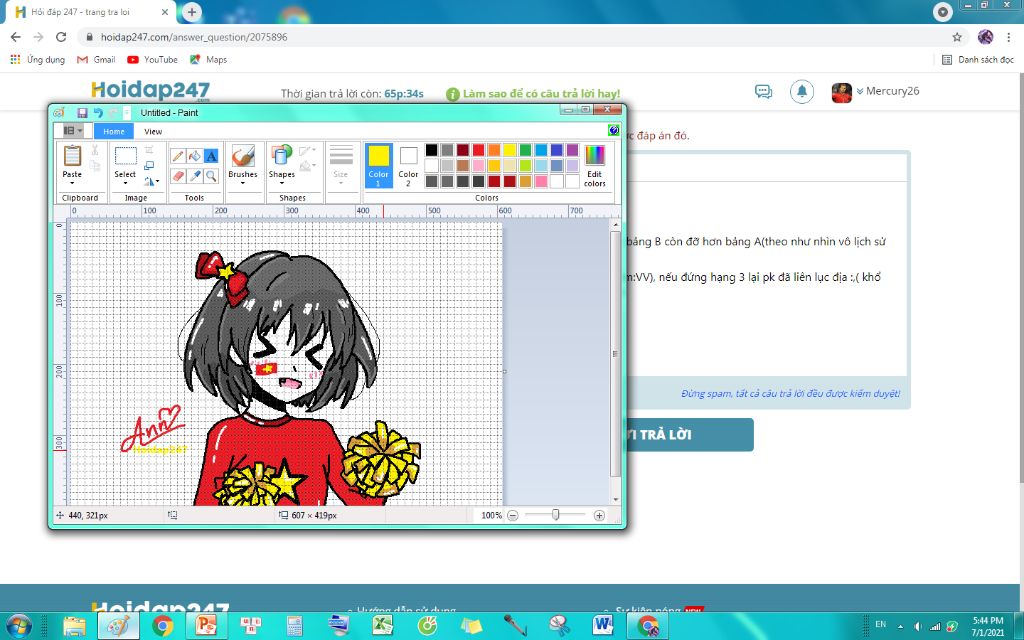Open the Paste dropdown arrow

tap(72, 184)
